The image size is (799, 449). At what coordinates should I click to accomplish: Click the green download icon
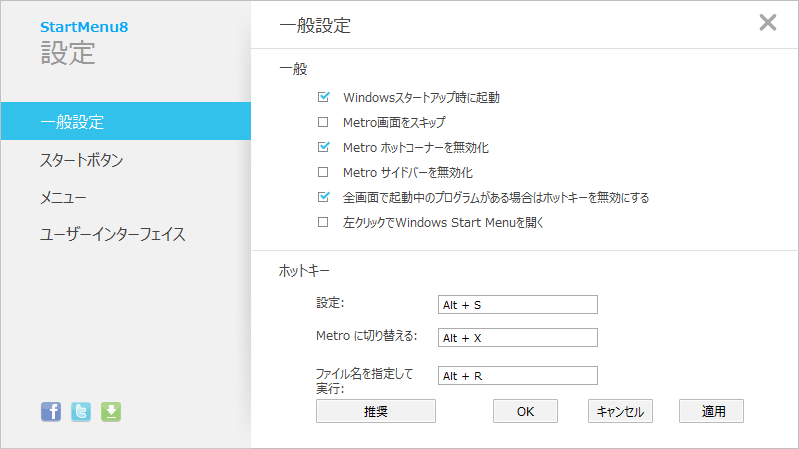point(111,411)
